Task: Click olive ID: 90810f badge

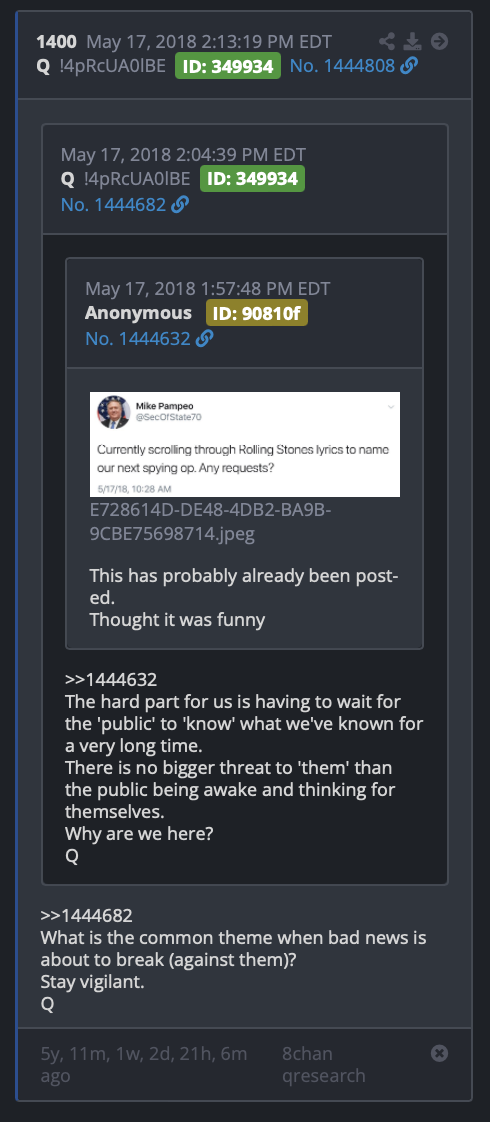Action: [257, 313]
